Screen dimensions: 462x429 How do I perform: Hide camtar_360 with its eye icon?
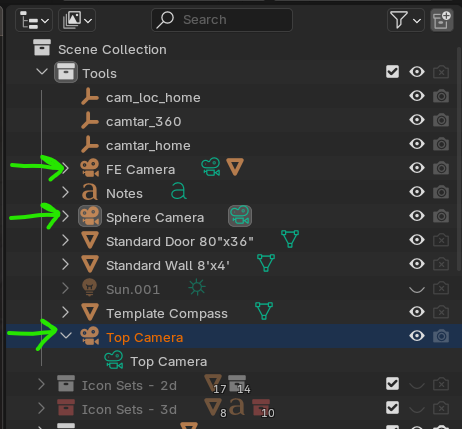[x=417, y=120]
